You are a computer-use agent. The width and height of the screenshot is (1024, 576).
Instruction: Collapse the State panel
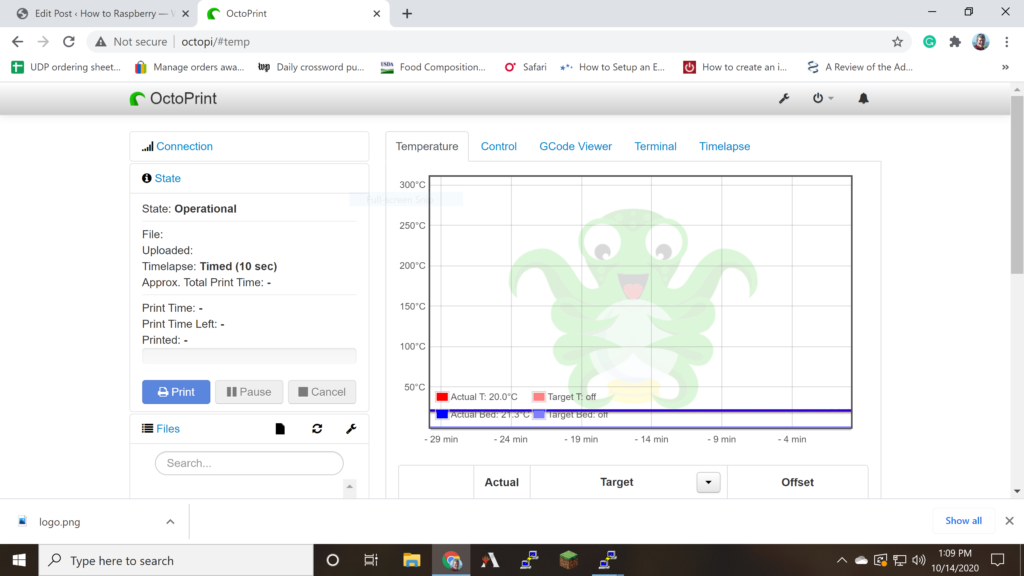coord(167,178)
